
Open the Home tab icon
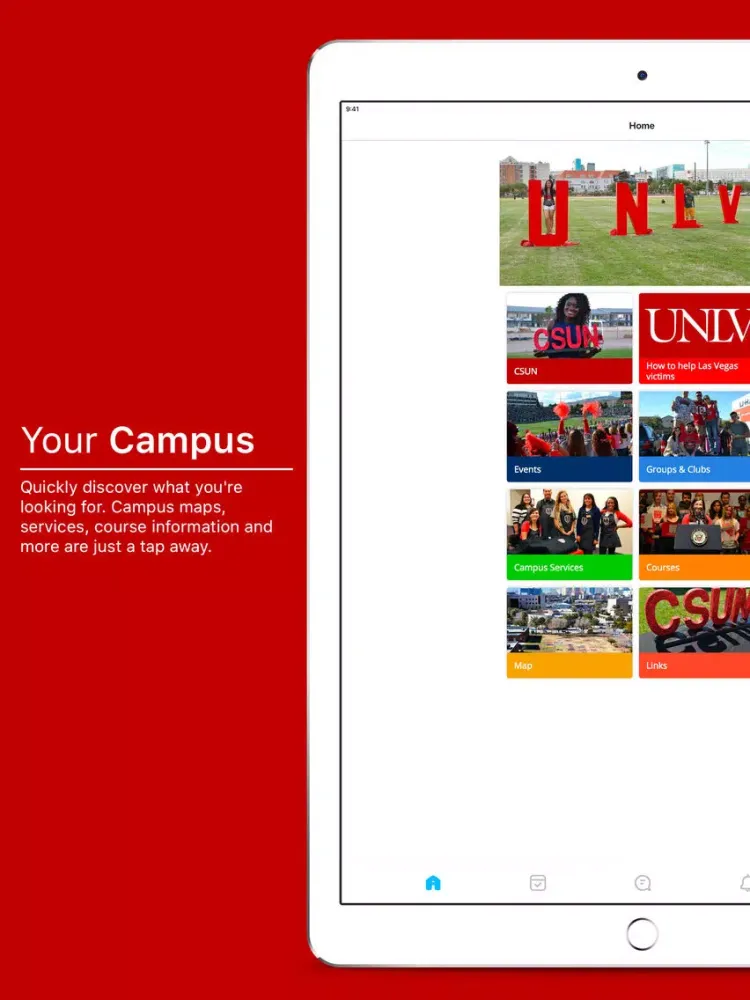(433, 883)
